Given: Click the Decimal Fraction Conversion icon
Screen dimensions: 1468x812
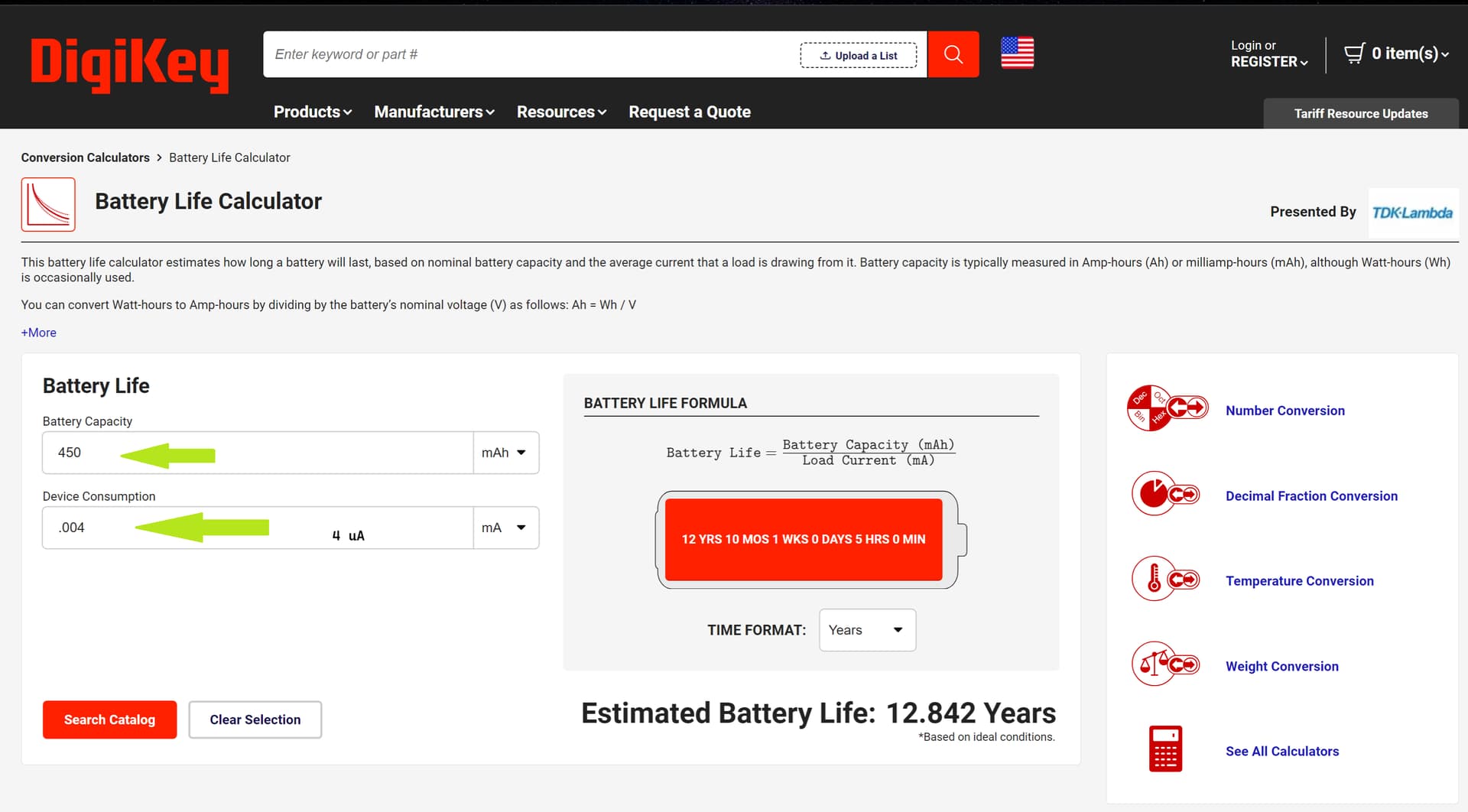Looking at the screenshot, I should pos(1166,494).
